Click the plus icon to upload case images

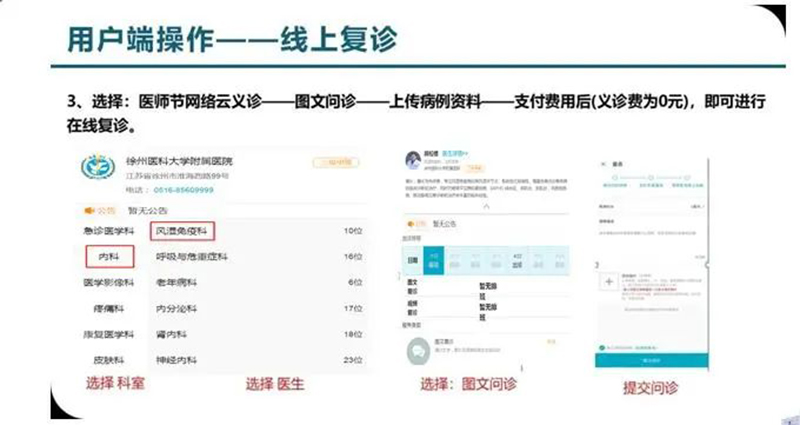coord(609,282)
